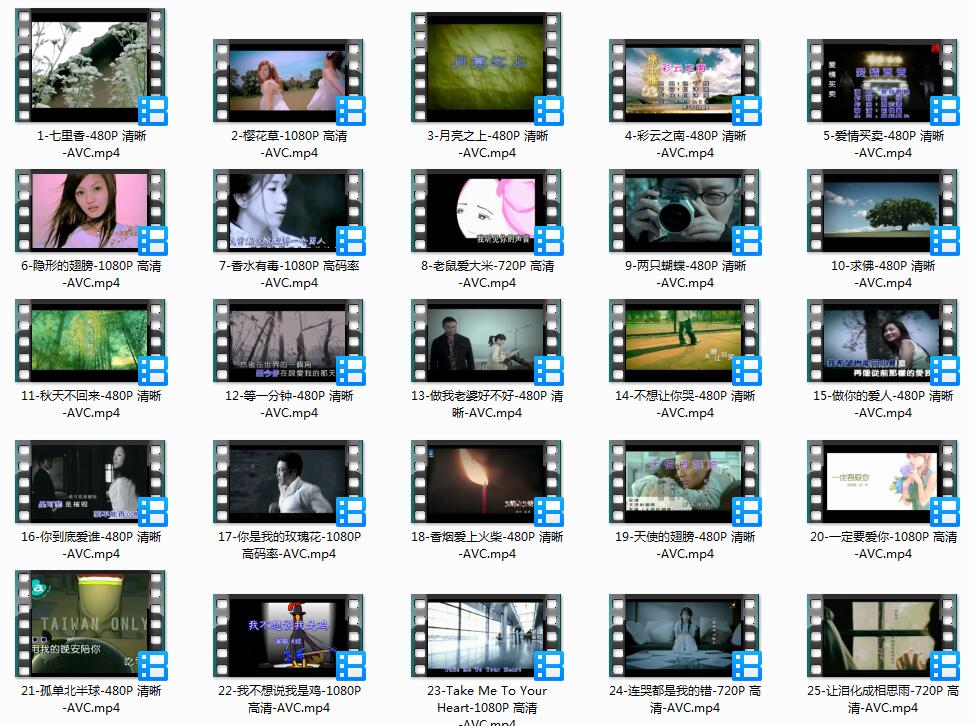Click the filename "17-你是我的玫瑰花-1080P 高码率-AVC.mp4"
The width and height of the screenshot is (975, 726).
click(289, 545)
